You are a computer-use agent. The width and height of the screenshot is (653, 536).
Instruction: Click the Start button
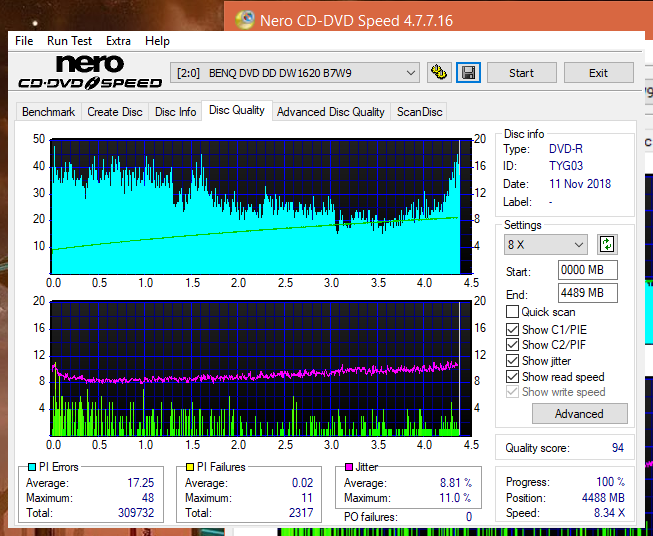tap(521, 73)
